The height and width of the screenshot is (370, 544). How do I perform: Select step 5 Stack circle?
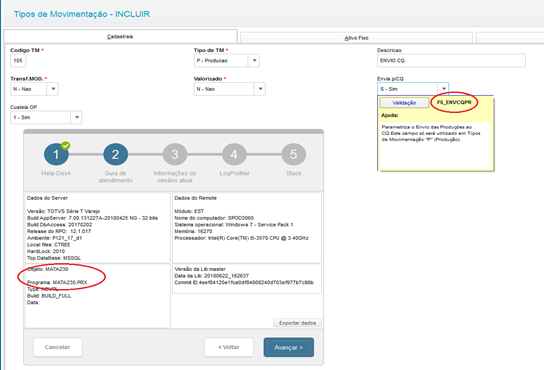294,154
